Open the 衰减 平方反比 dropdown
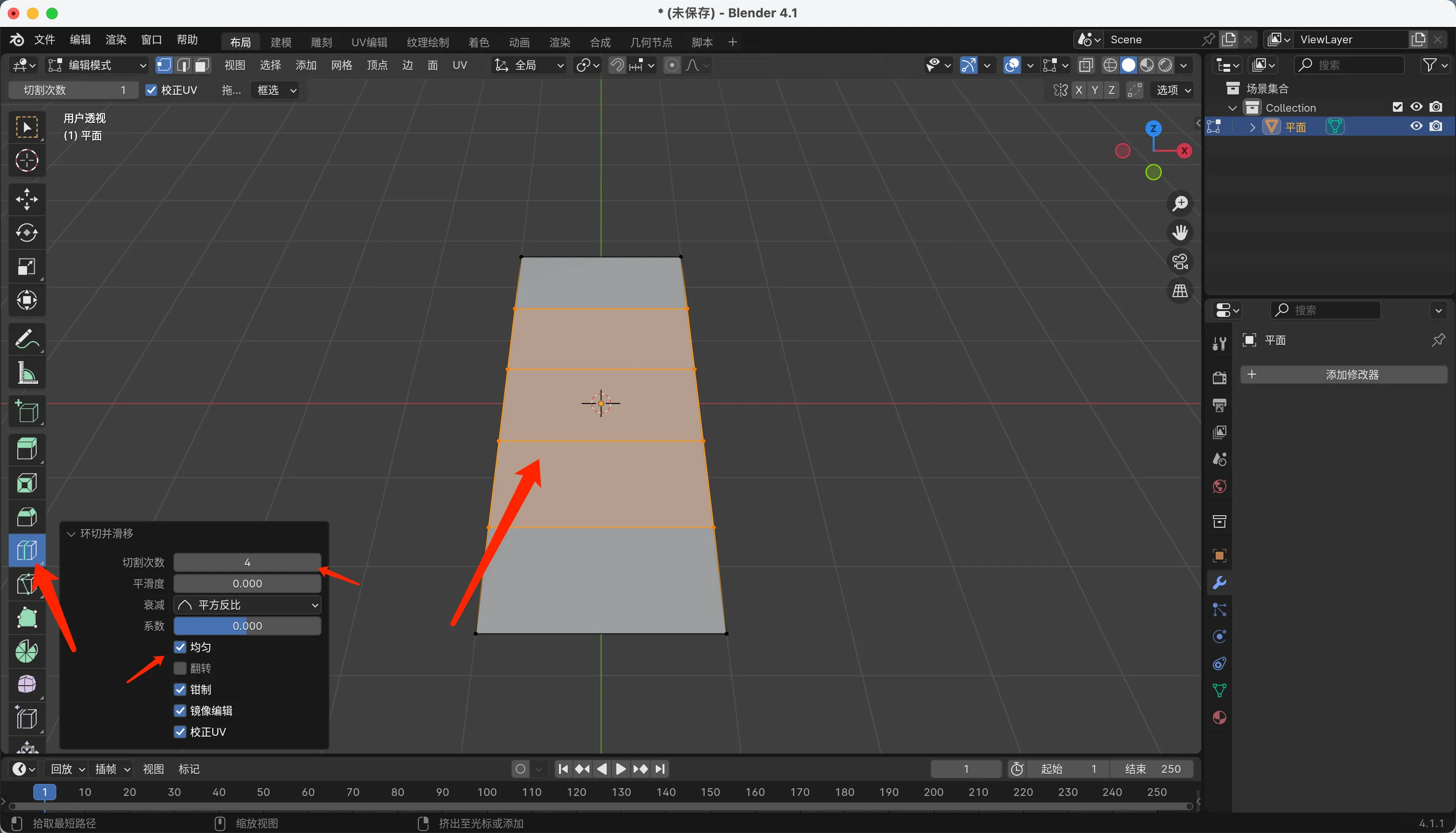Viewport: 1456px width, 833px height. tap(247, 605)
